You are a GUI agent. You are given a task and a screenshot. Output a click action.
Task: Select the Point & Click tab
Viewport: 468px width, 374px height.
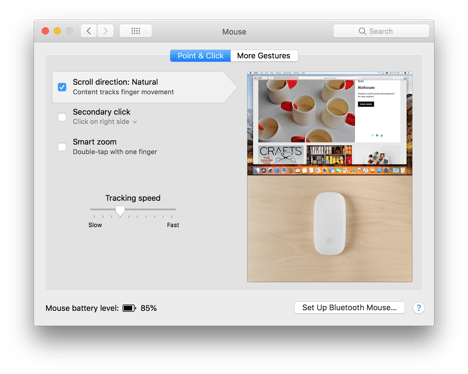coord(200,56)
